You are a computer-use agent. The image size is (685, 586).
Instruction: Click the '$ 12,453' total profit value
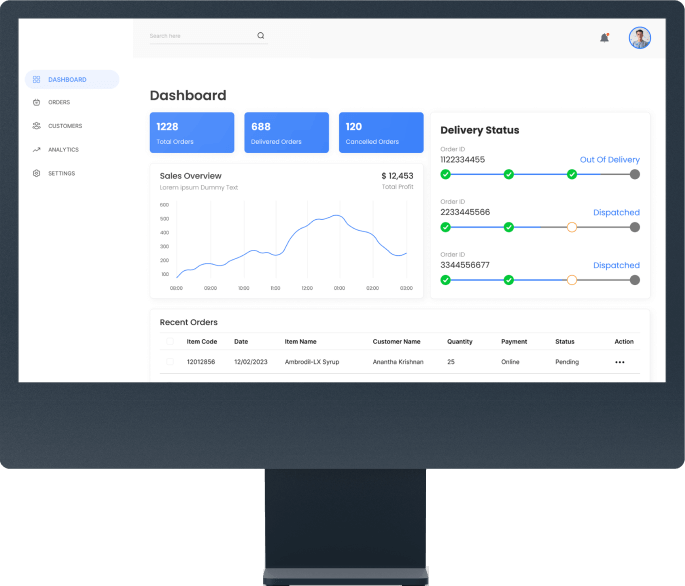click(x=398, y=176)
